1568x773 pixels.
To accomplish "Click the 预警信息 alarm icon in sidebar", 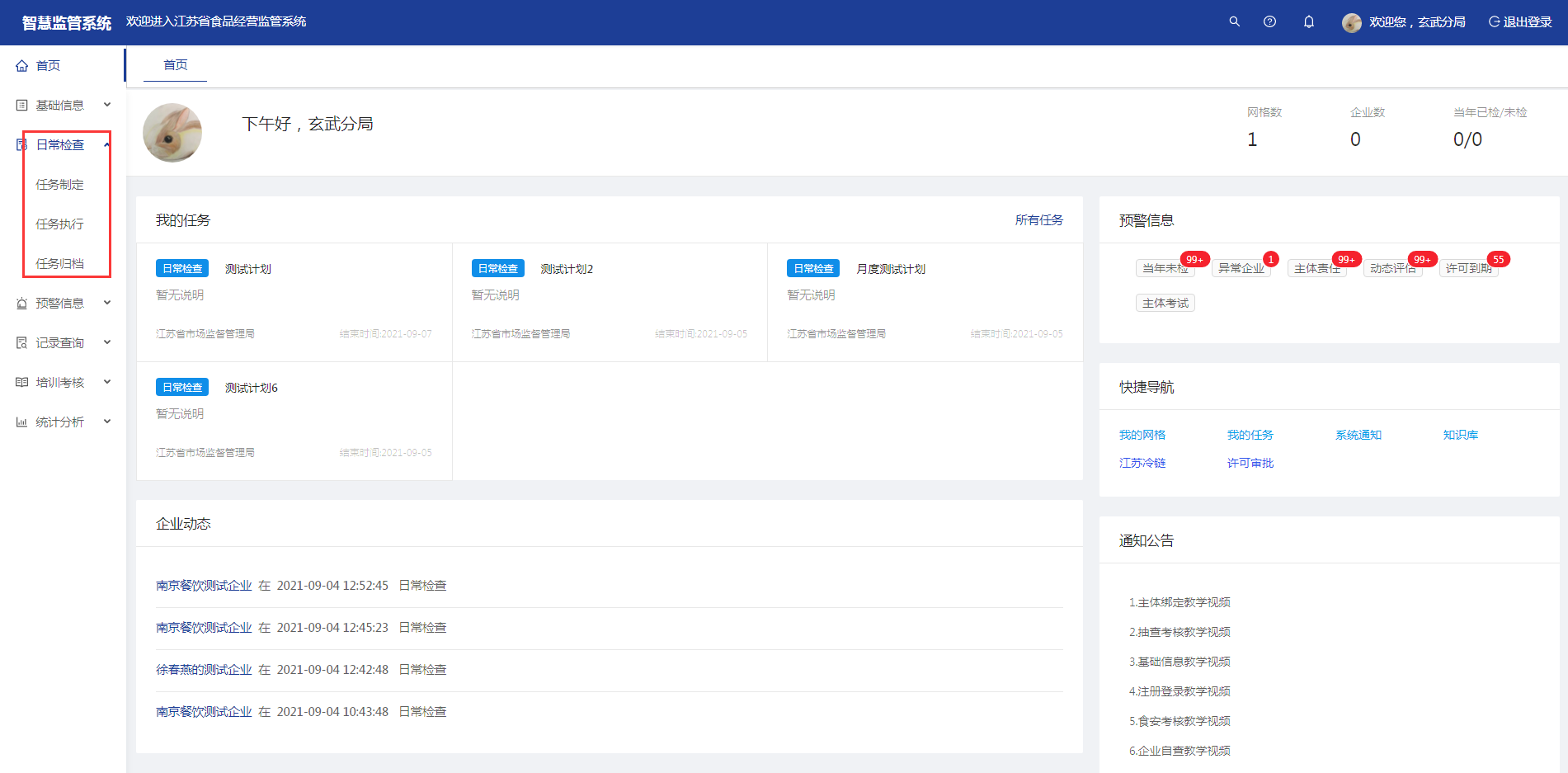I will coord(22,304).
